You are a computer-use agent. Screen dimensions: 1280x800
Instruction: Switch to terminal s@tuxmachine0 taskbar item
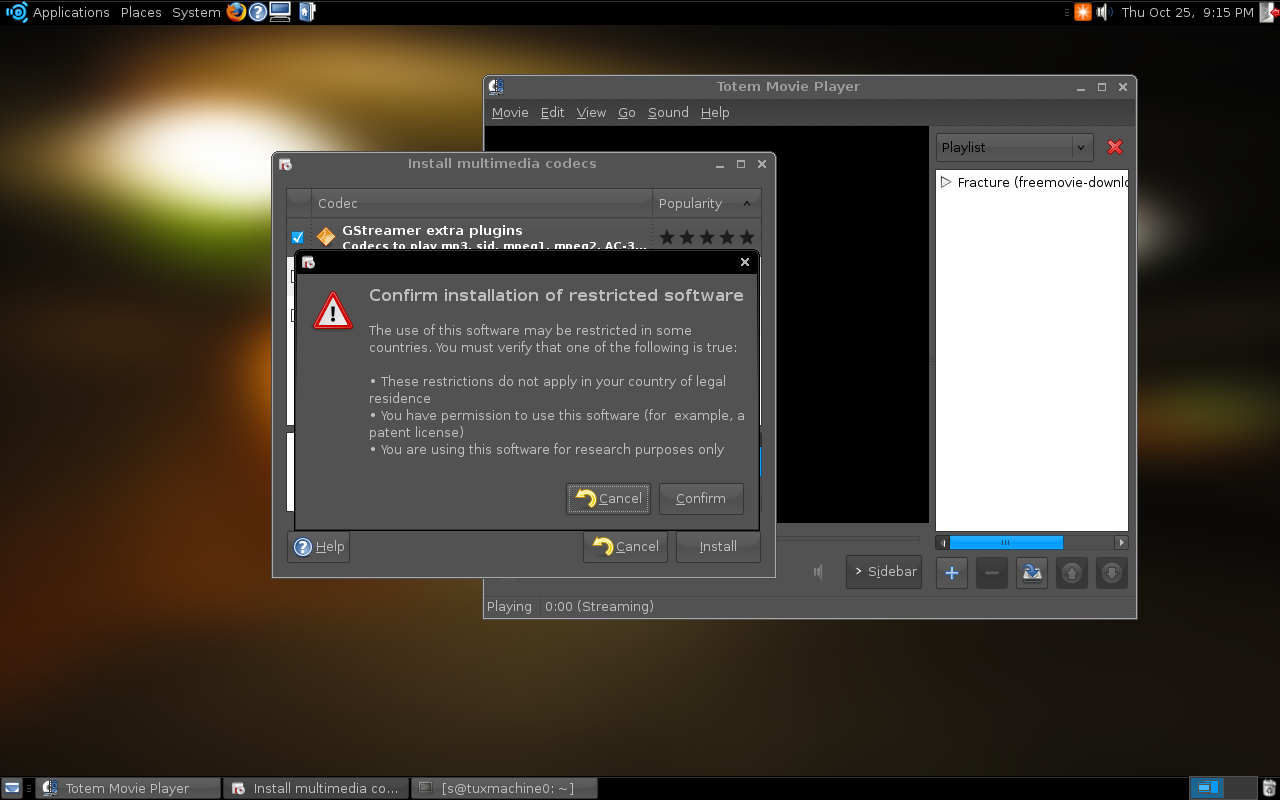click(x=504, y=788)
